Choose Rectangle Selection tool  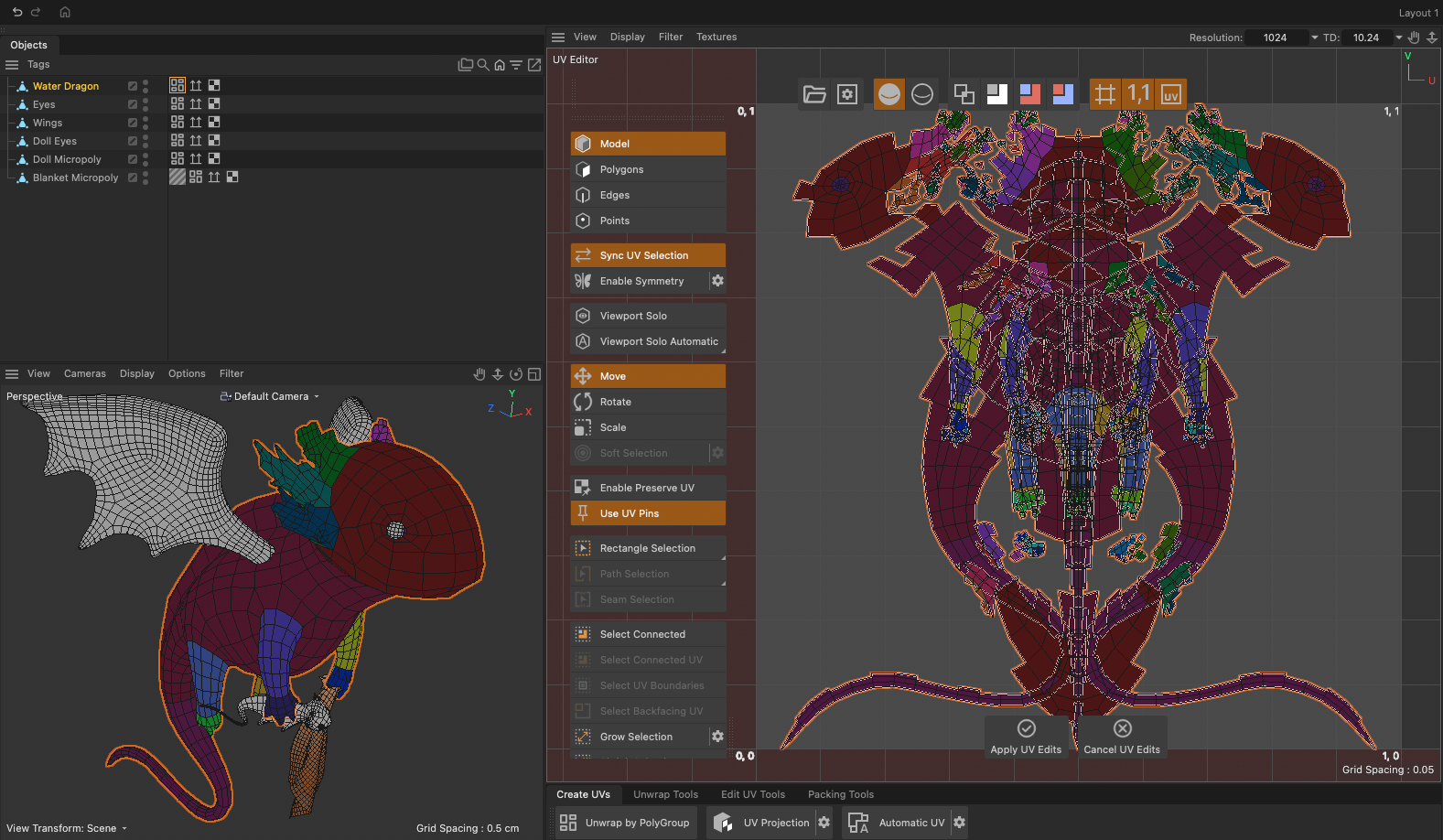(x=648, y=548)
